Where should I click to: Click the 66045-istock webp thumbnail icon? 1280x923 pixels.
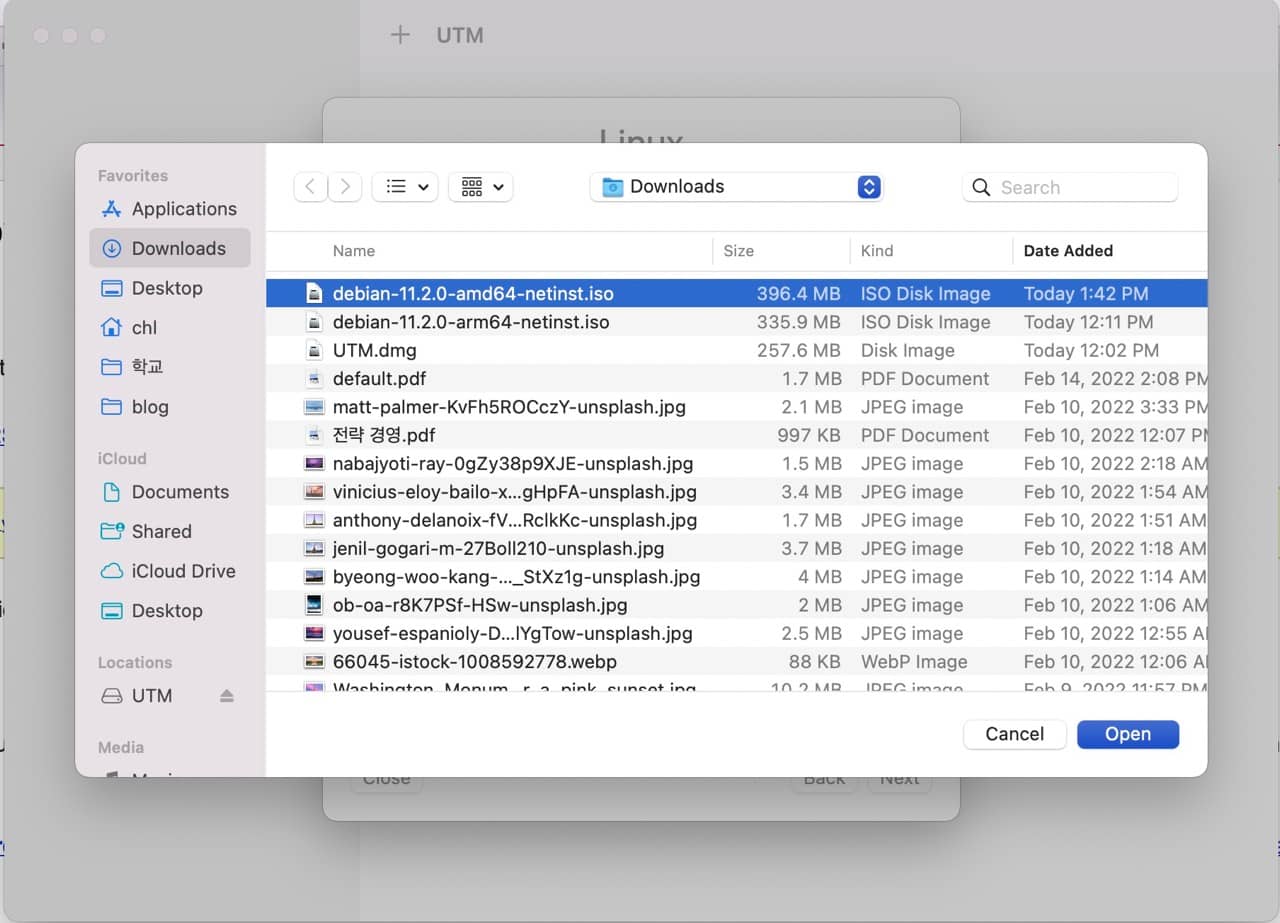pos(314,662)
